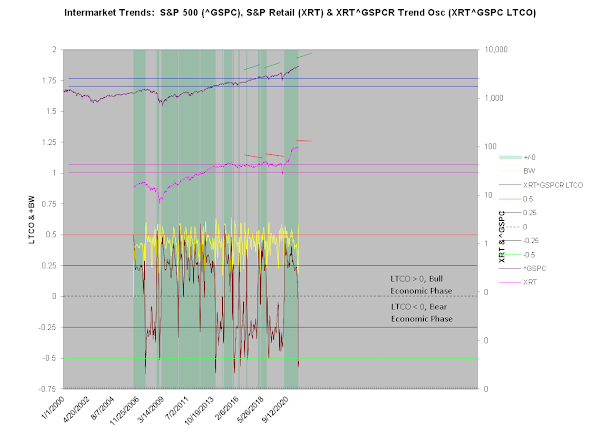Viewport: 600px width, 435px height.
Task: Select the green '-0.5' legend entry
Action: point(517,255)
